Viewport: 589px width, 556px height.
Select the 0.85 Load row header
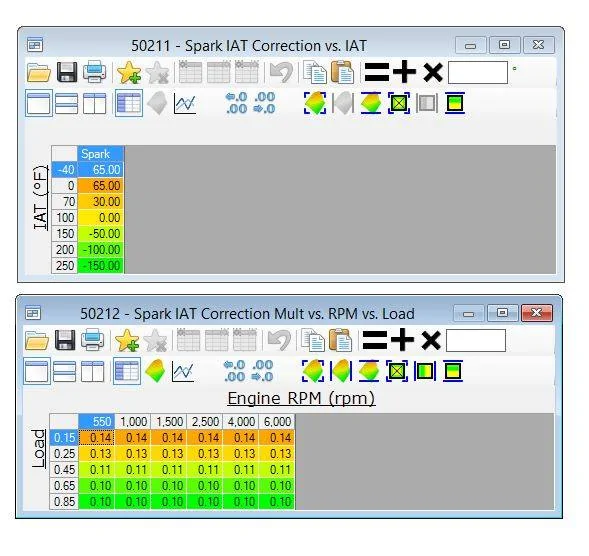[64, 502]
